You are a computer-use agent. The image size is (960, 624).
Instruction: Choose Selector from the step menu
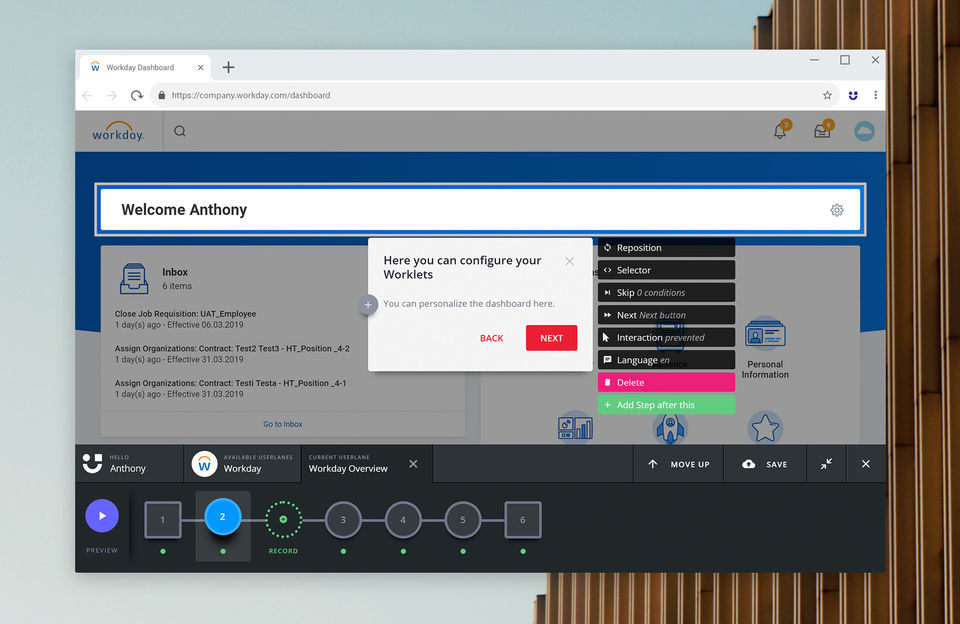tap(666, 270)
